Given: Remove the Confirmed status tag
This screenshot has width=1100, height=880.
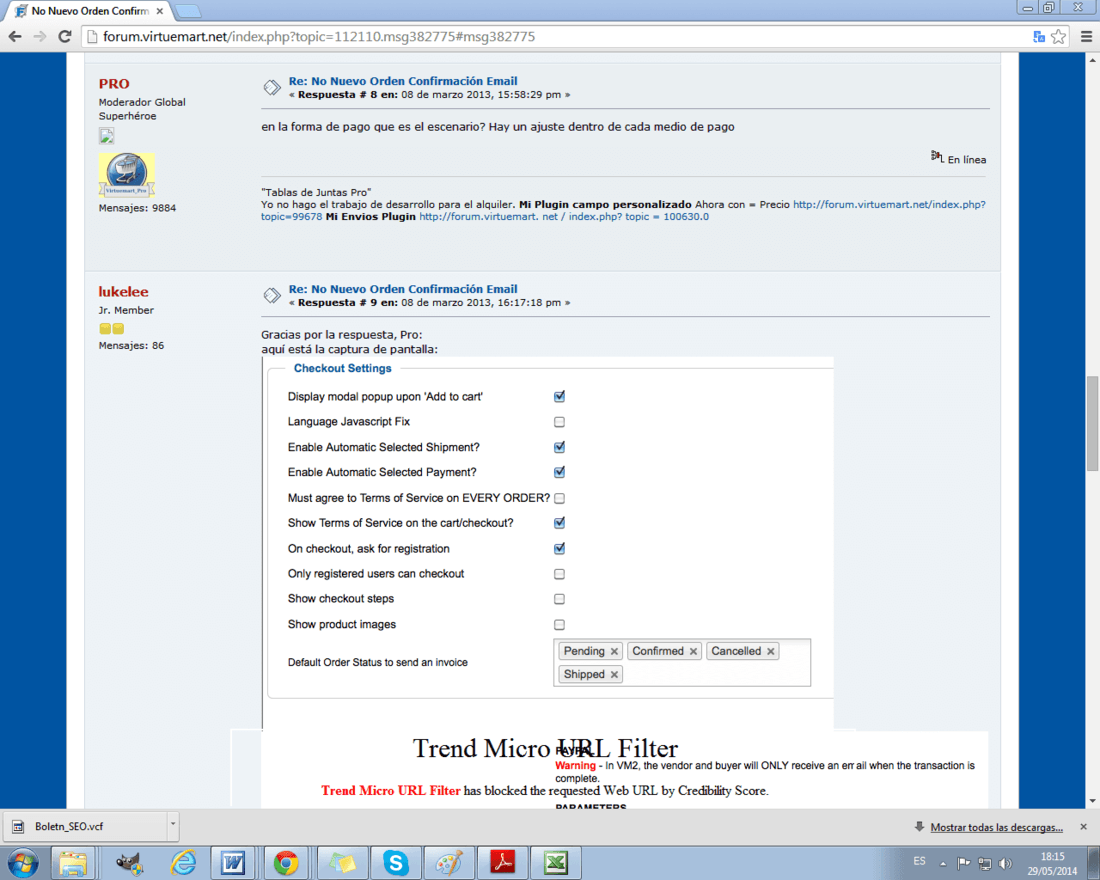Looking at the screenshot, I should tap(693, 651).
